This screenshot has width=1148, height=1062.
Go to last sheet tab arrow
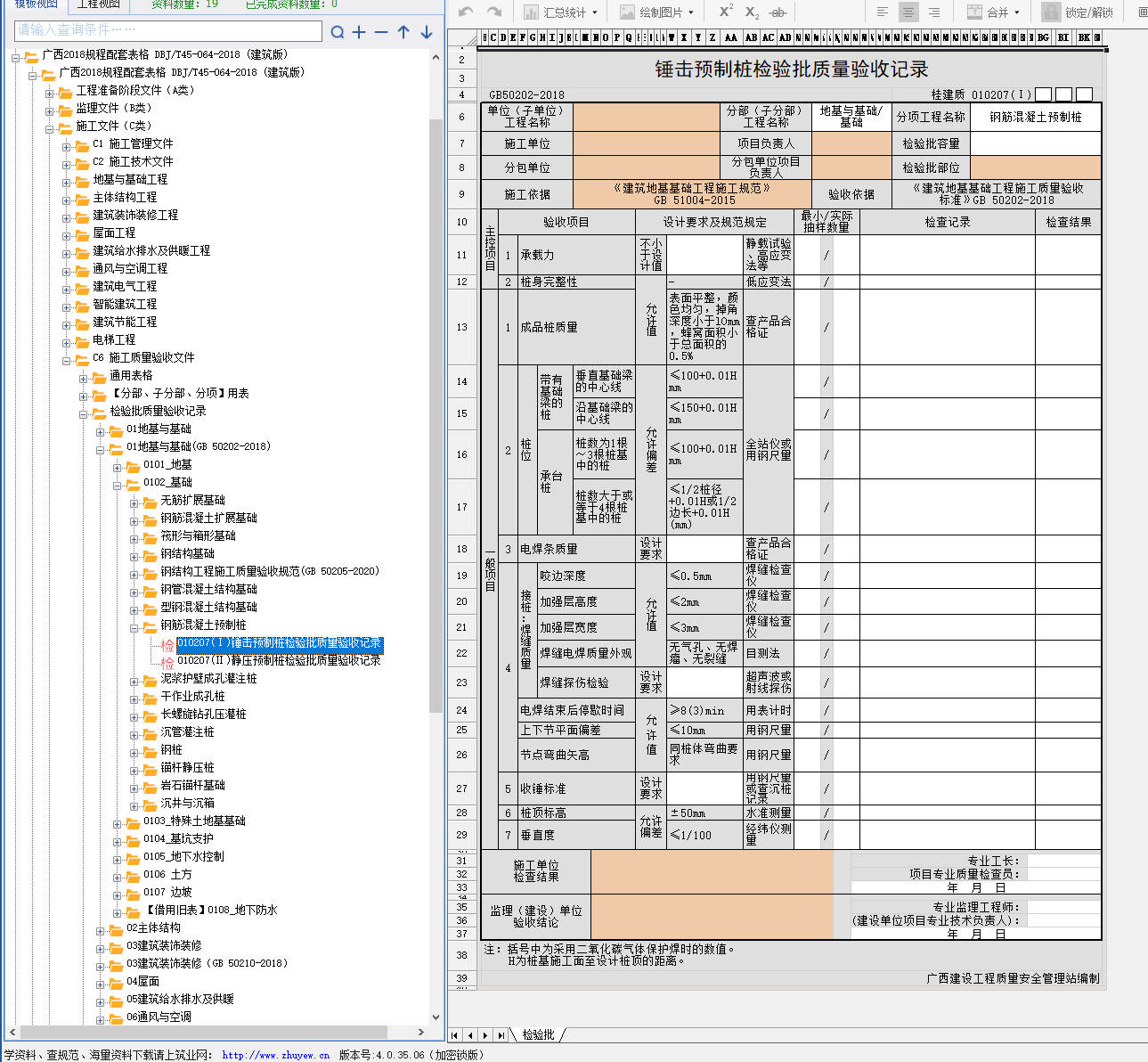(x=501, y=1034)
